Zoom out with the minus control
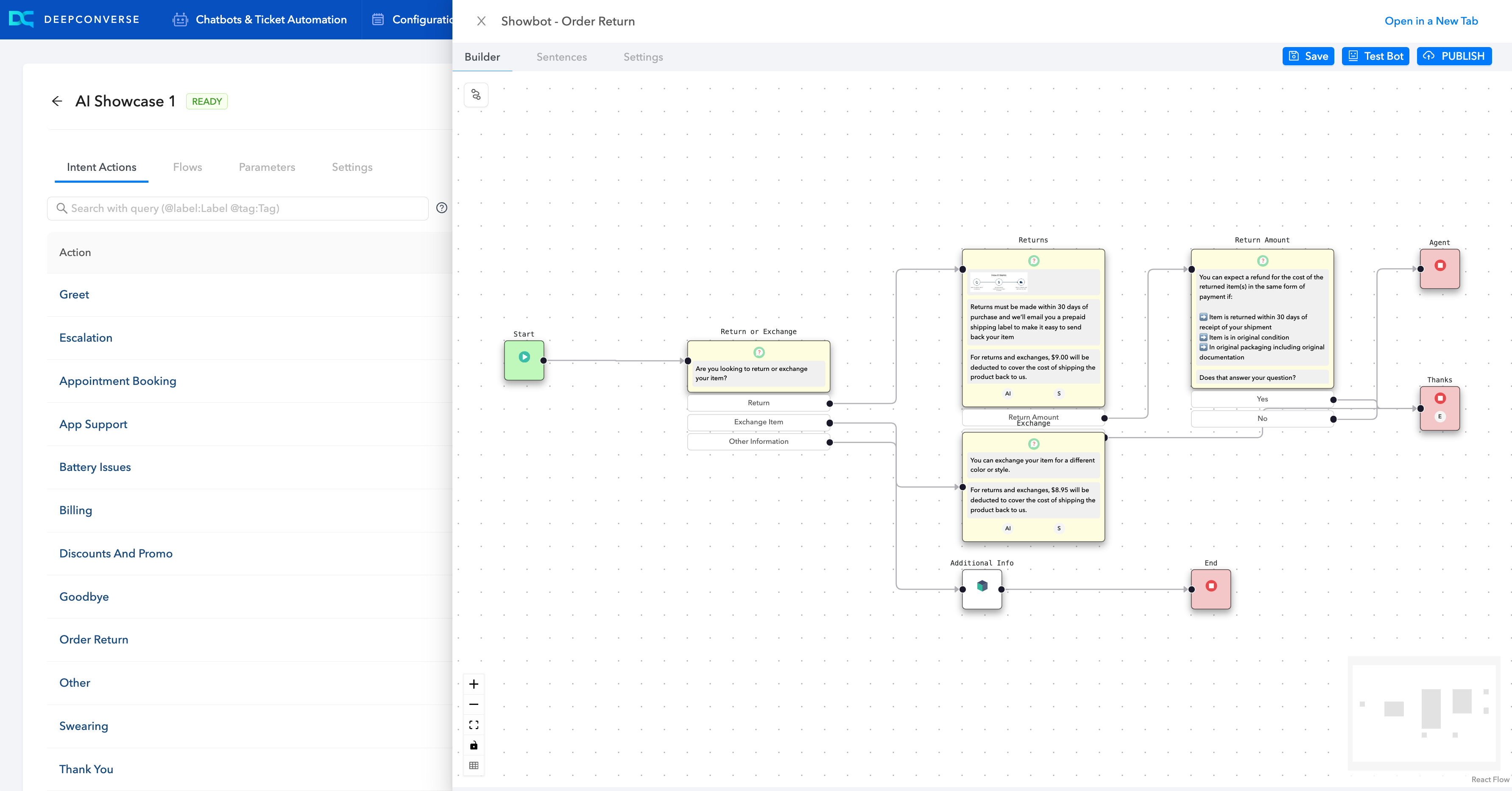Screen dimensions: 1512x791 (474, 704)
